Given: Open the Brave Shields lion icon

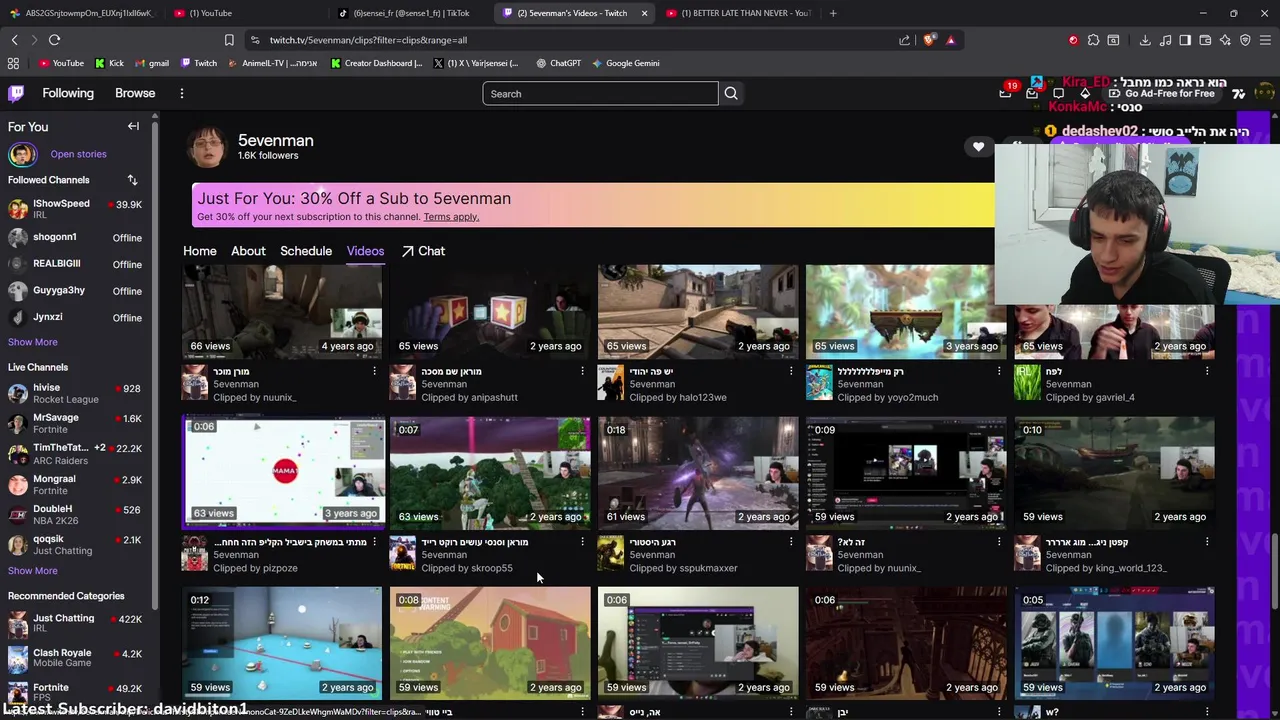Looking at the screenshot, I should tap(930, 40).
